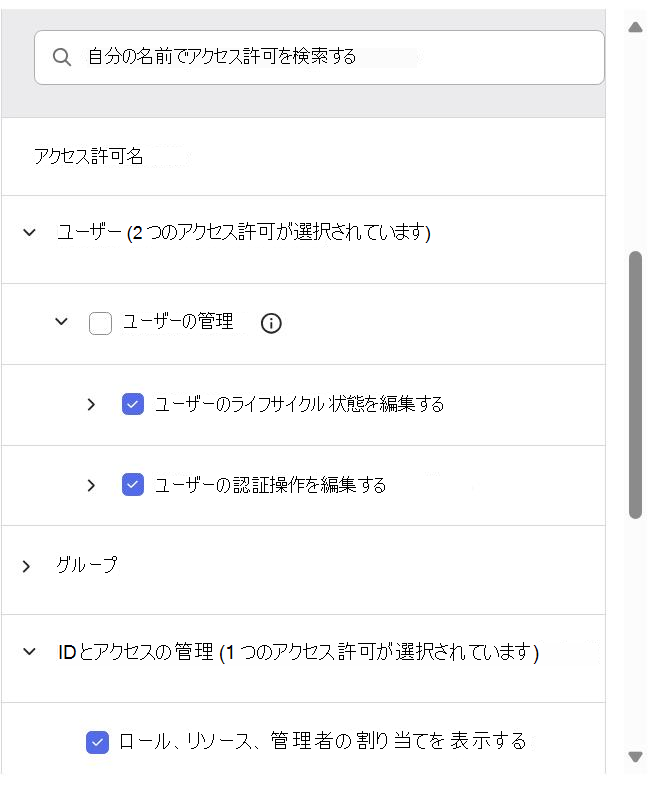Uncheck ユーザーの認証操作を編集する
The height and width of the screenshot is (800, 653).
coord(132,485)
